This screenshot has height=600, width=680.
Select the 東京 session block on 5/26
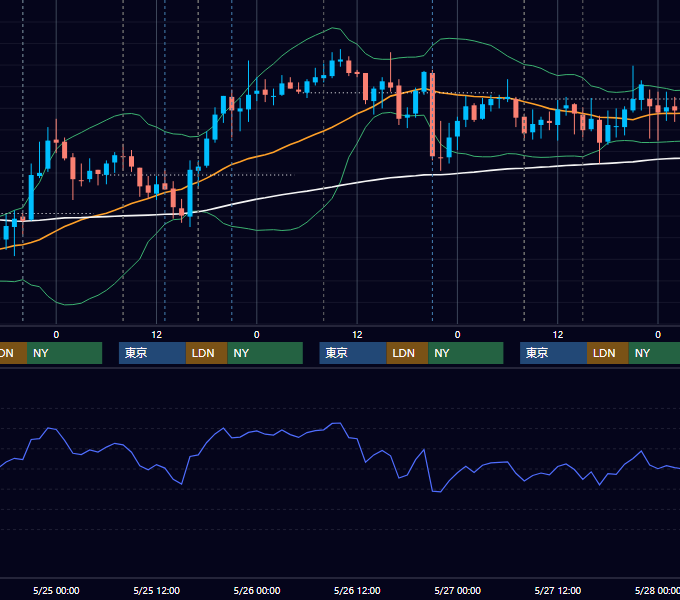pyautogui.click(x=353, y=353)
